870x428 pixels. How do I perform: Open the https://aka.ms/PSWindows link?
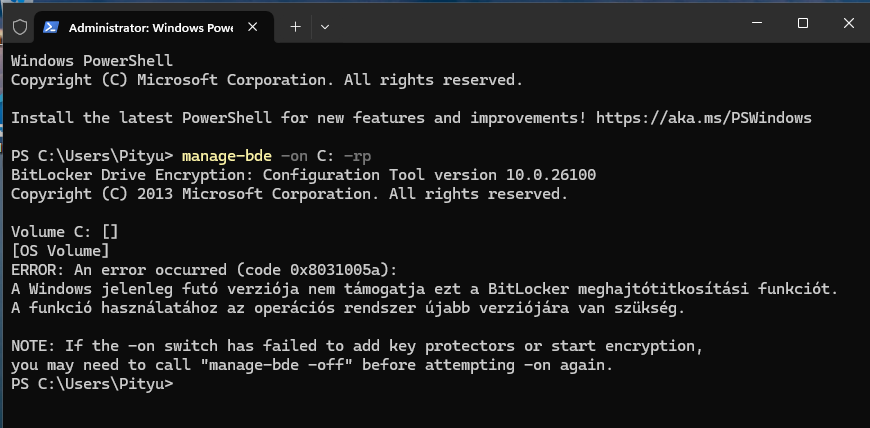[x=704, y=118]
